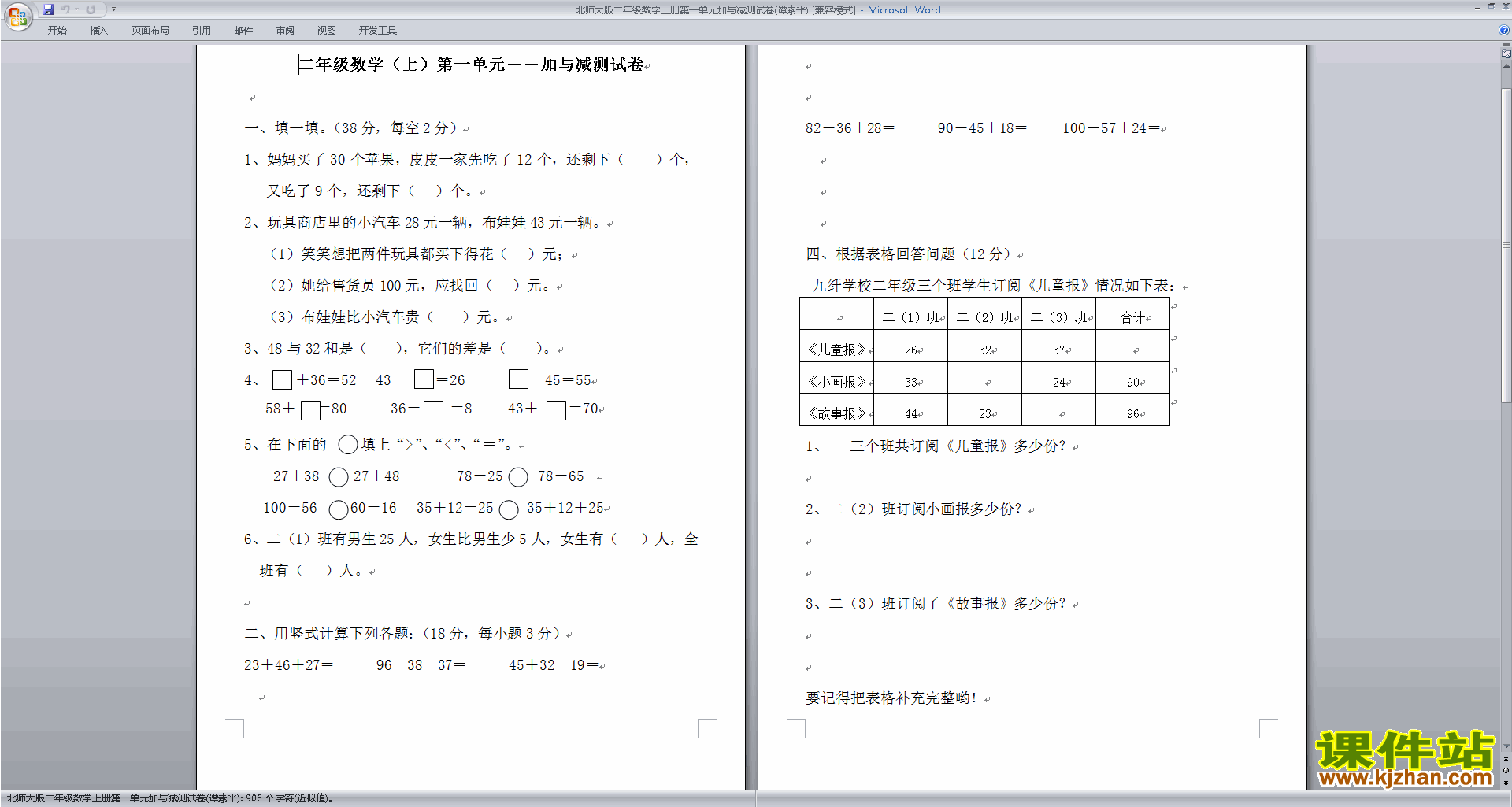1512x807 pixels.
Task: Click the 合计 table header cell
Action: click(x=1133, y=314)
